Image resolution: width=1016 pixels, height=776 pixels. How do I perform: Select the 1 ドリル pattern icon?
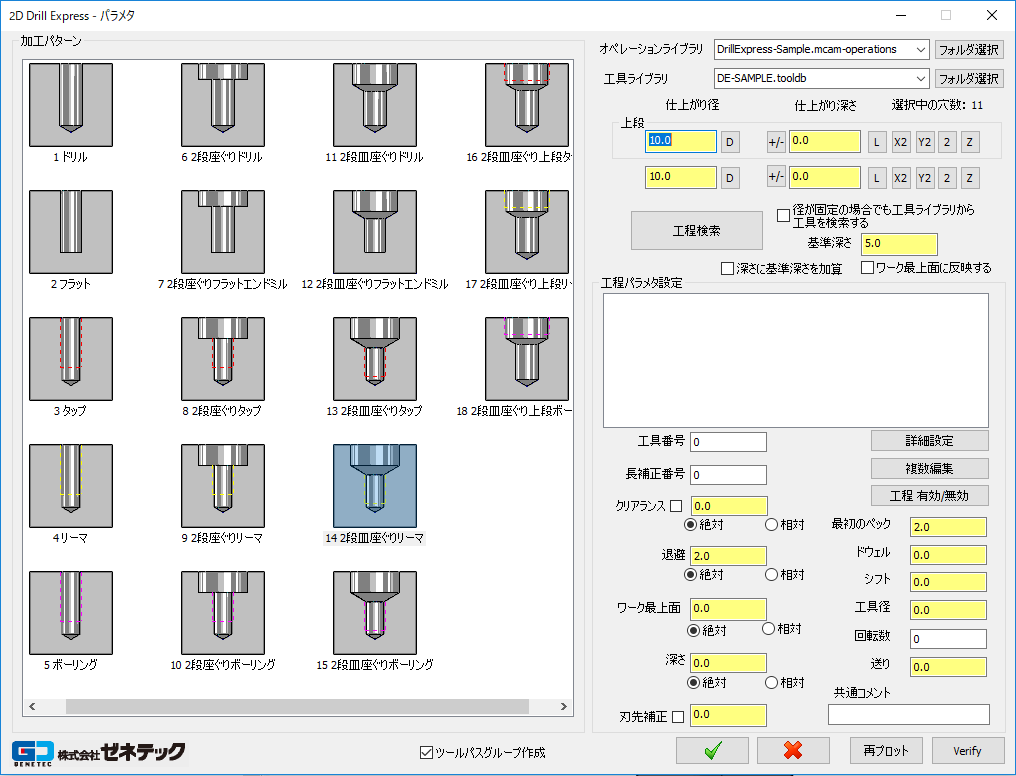(x=71, y=105)
